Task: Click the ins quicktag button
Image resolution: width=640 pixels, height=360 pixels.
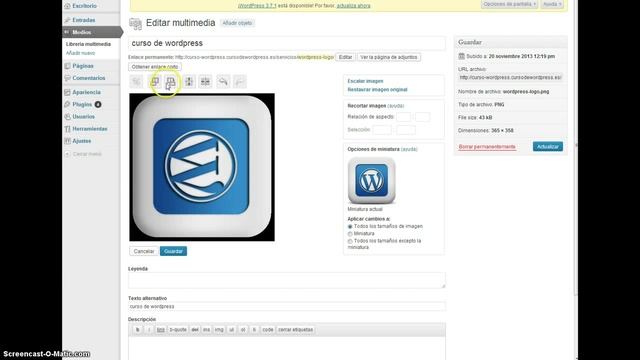Action: [207, 330]
